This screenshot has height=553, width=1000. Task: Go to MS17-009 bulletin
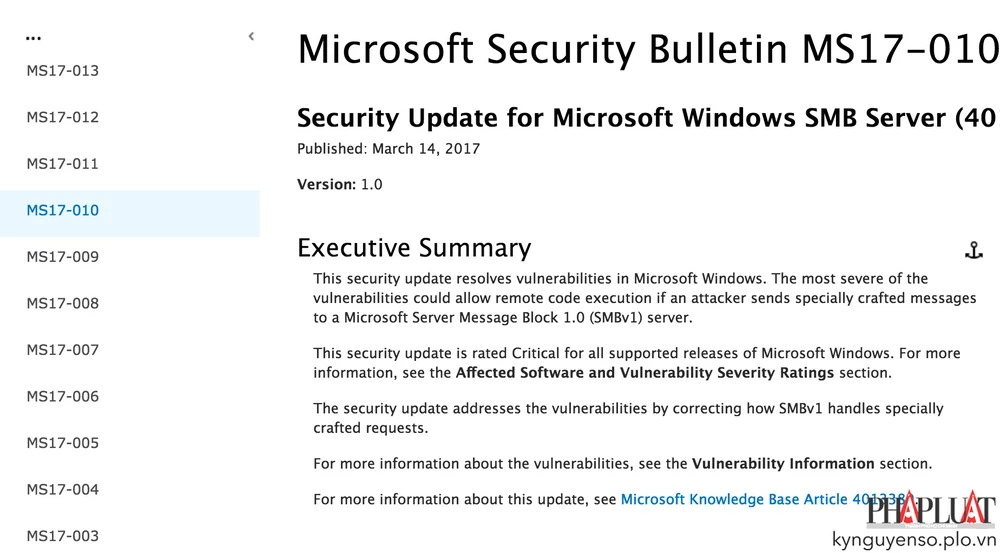pyautogui.click(x=63, y=257)
